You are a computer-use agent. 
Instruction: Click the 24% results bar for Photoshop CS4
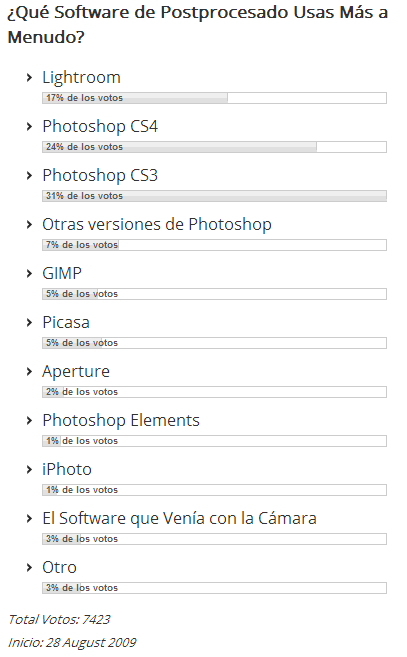[214, 147]
